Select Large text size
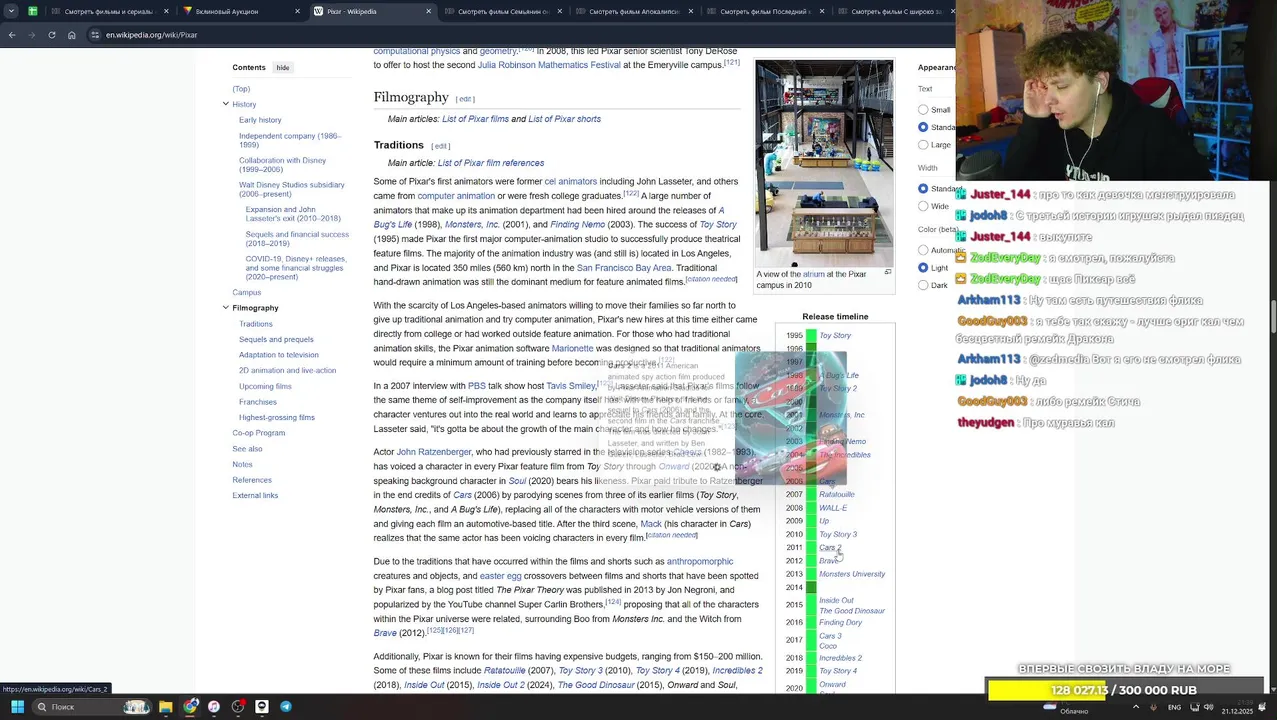Image resolution: width=1277 pixels, height=720 pixels. pos(923,145)
